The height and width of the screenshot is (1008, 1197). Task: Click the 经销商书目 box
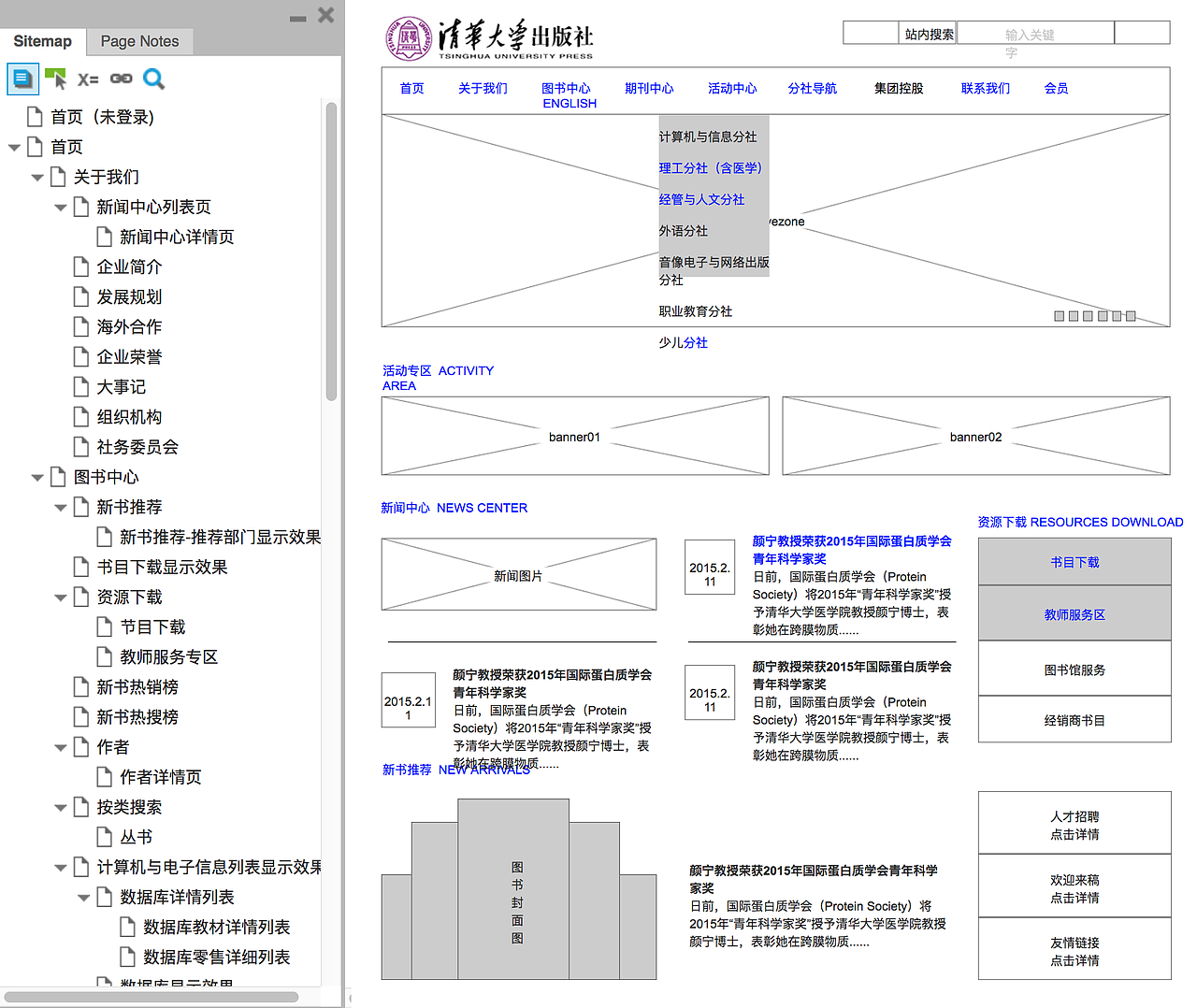pos(1074,721)
